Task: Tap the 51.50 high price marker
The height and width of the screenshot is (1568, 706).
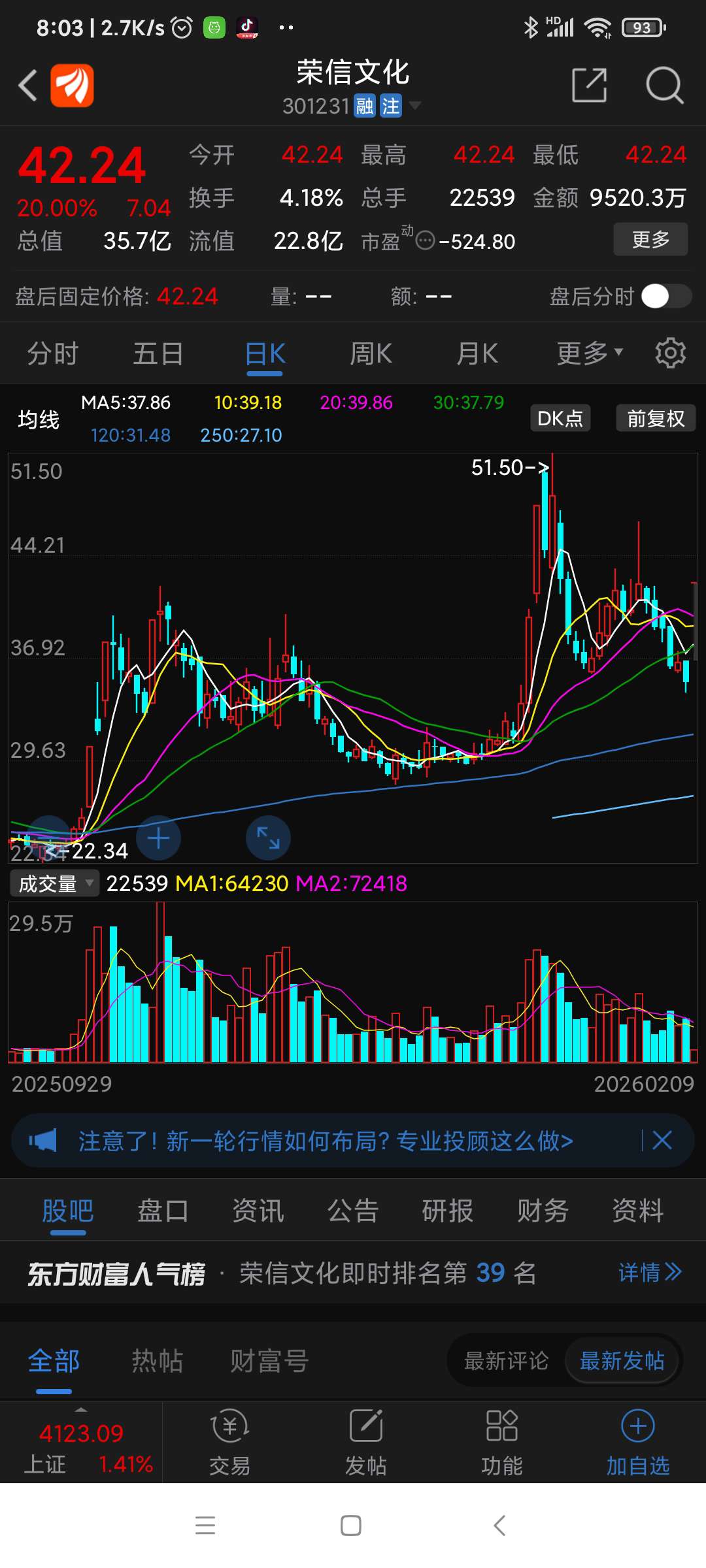Action: [510, 468]
